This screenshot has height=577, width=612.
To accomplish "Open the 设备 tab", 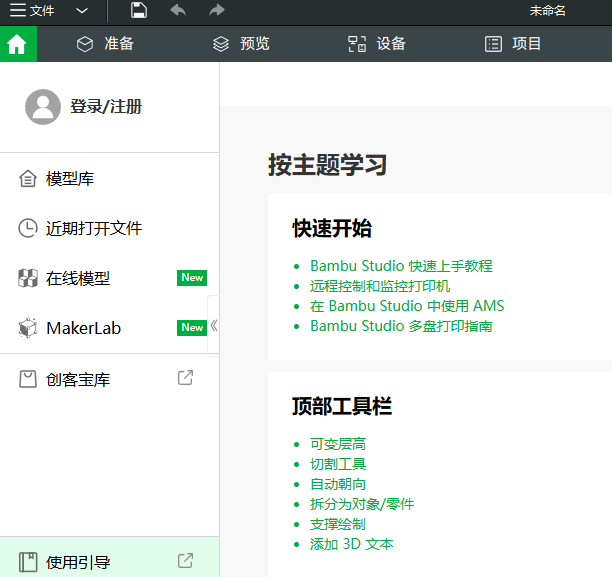I will (376, 44).
